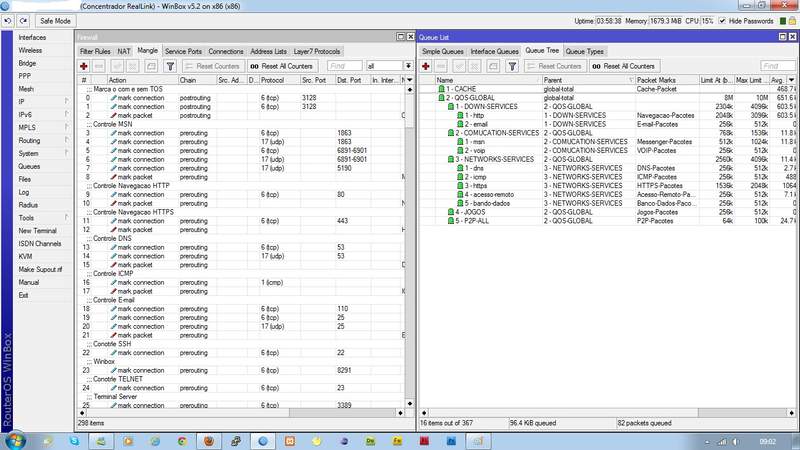
Task: Open the filter funnel in the Firewall window
Action: (170, 66)
